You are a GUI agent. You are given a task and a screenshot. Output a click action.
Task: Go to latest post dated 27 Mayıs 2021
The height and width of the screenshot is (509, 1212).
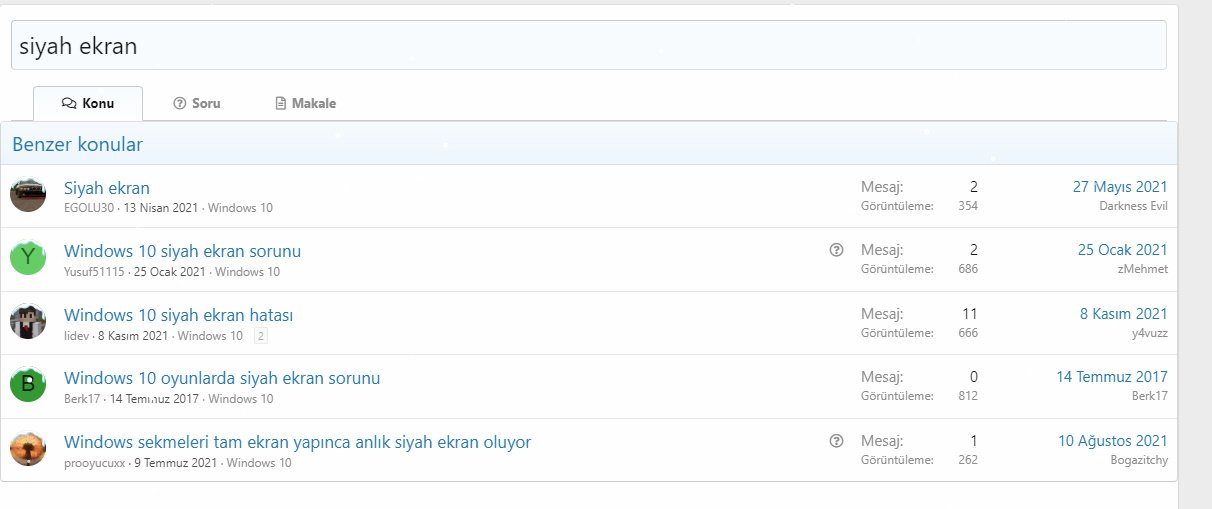click(x=1119, y=187)
